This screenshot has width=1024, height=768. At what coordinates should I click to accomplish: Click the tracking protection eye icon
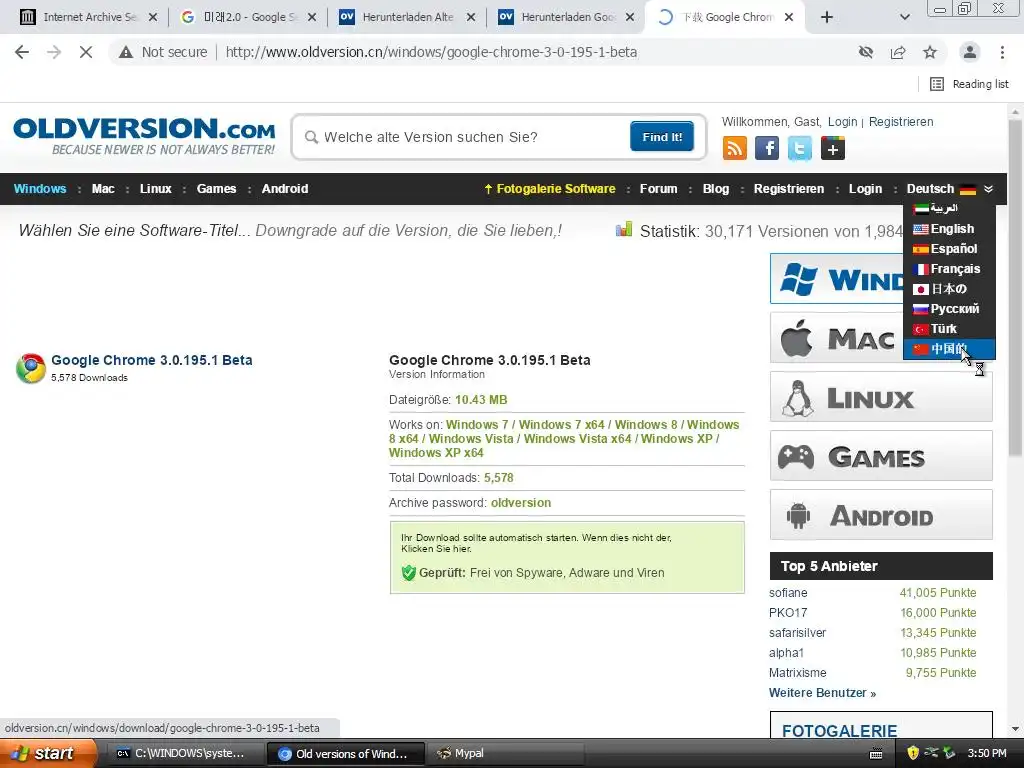click(x=866, y=52)
